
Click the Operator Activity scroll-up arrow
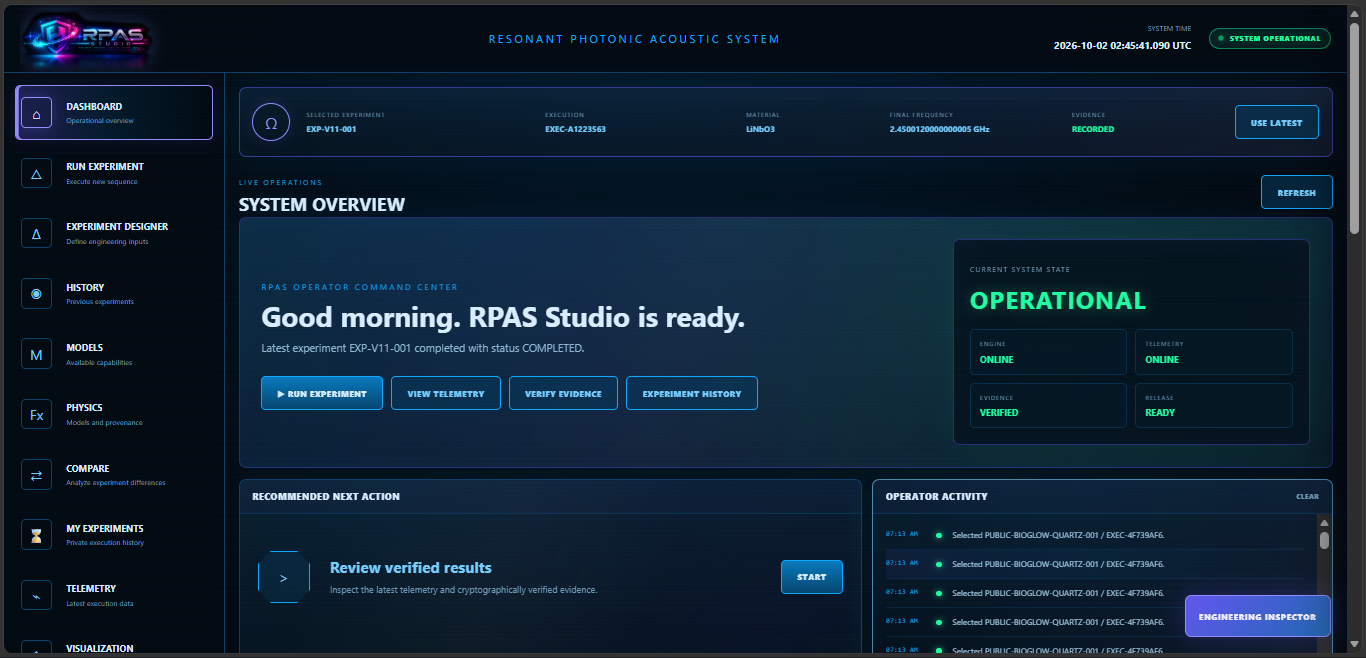1324,522
